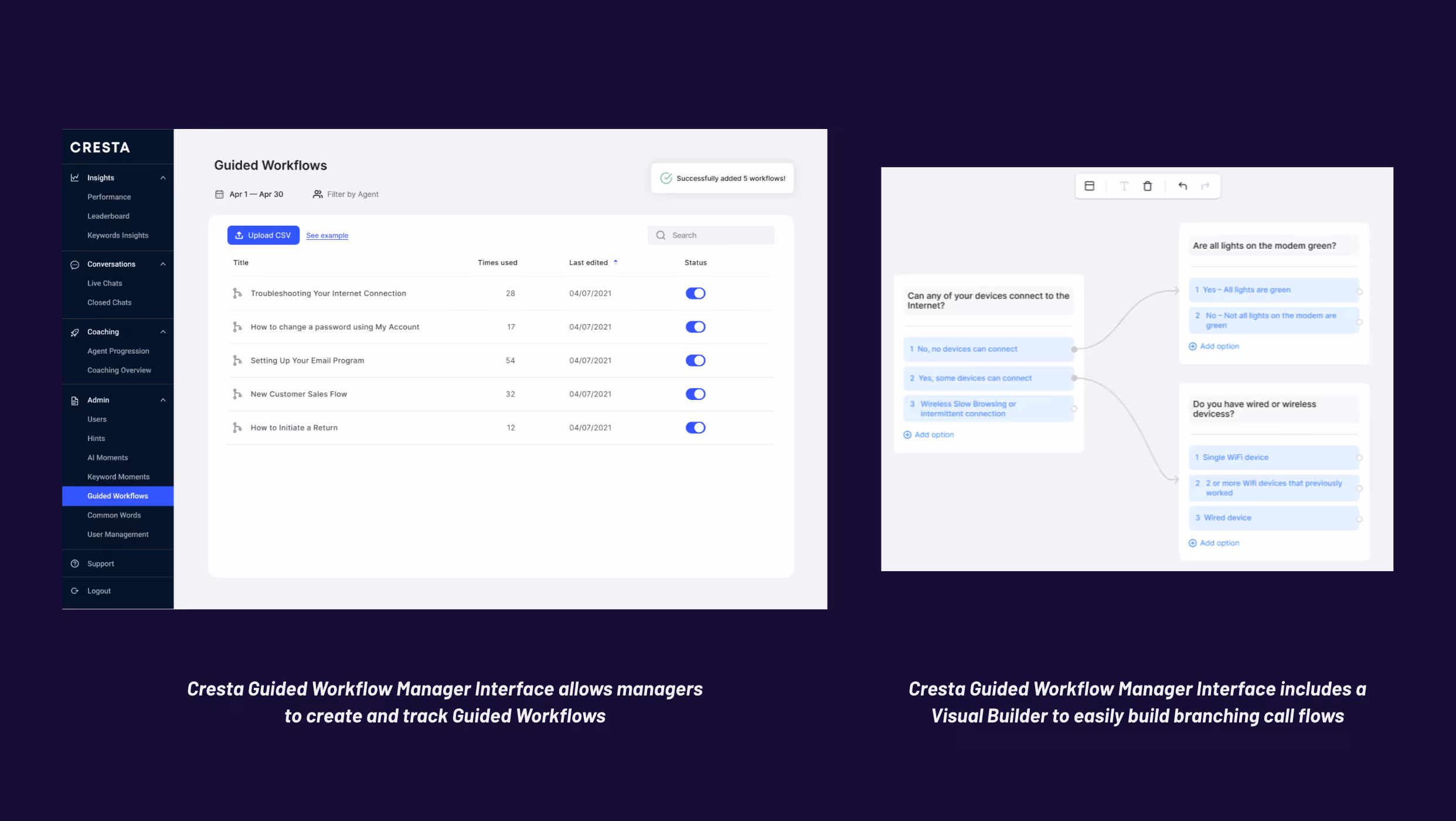1456x821 pixels.
Task: Click the calendar icon beside Apr 1 — Apr 30
Action: pyautogui.click(x=219, y=194)
